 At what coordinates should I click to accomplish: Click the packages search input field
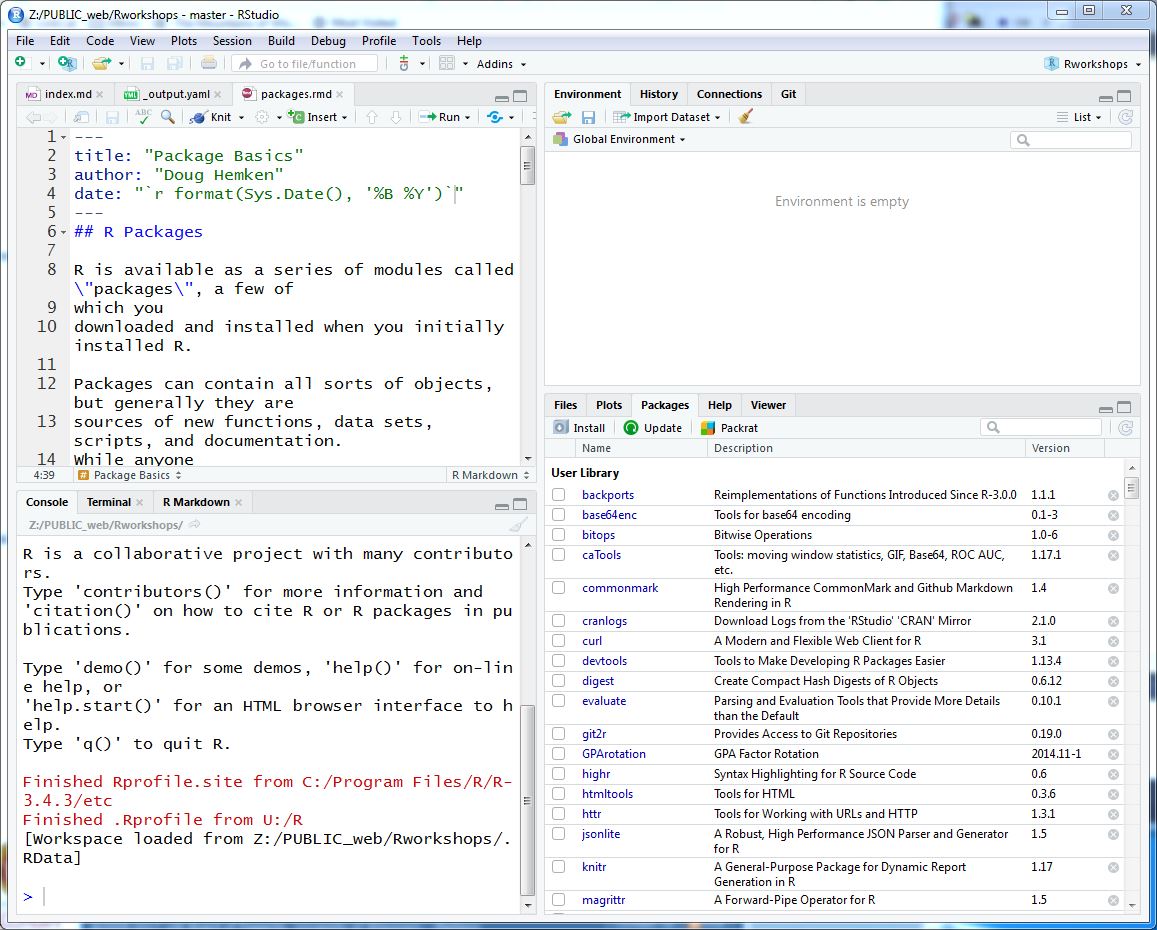pyautogui.click(x=1040, y=427)
